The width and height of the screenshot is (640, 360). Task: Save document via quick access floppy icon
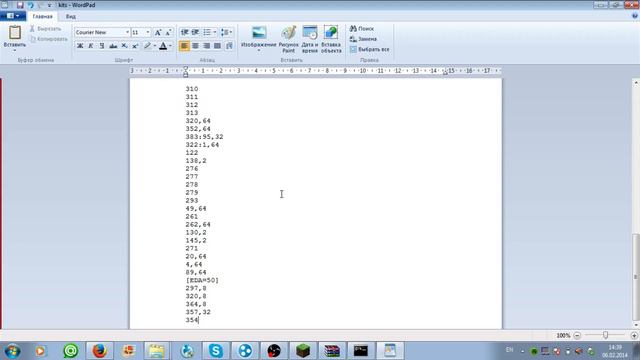[x=20, y=5]
